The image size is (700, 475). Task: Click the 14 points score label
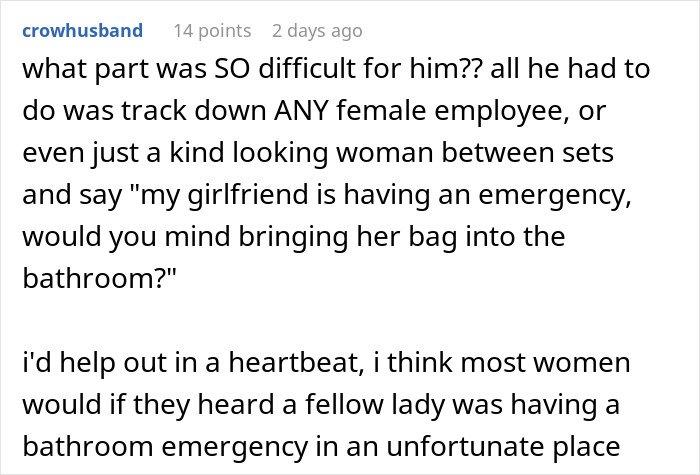pos(212,31)
